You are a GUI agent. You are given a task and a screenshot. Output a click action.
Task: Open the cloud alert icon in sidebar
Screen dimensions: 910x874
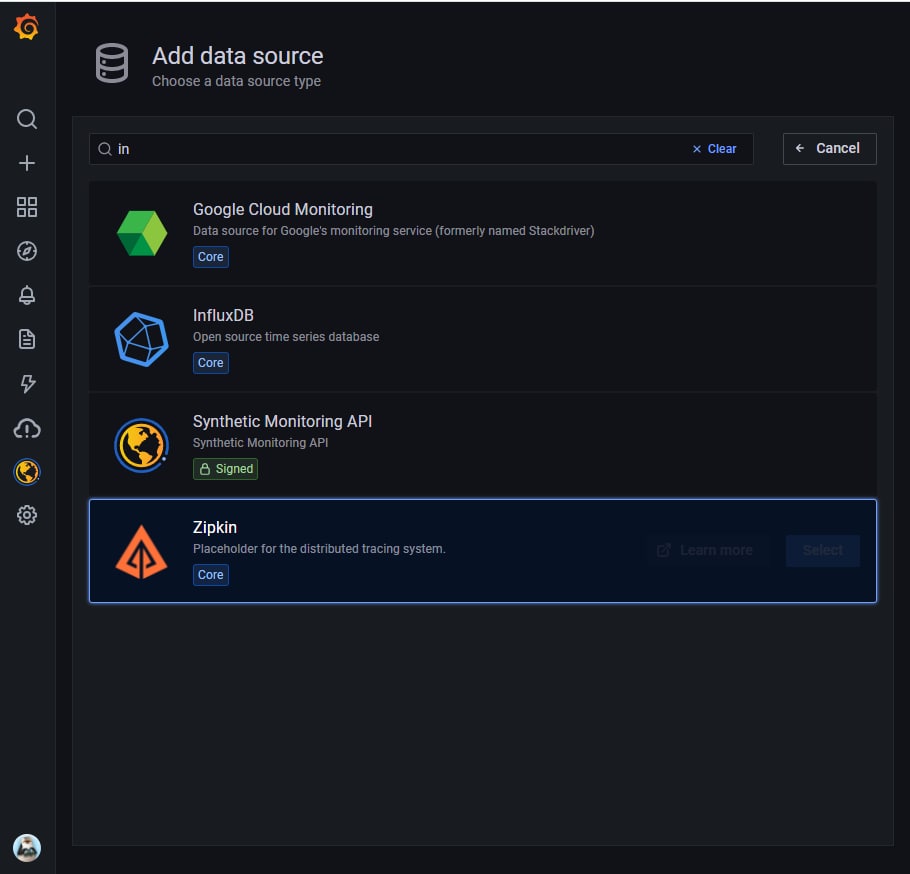(x=27, y=429)
